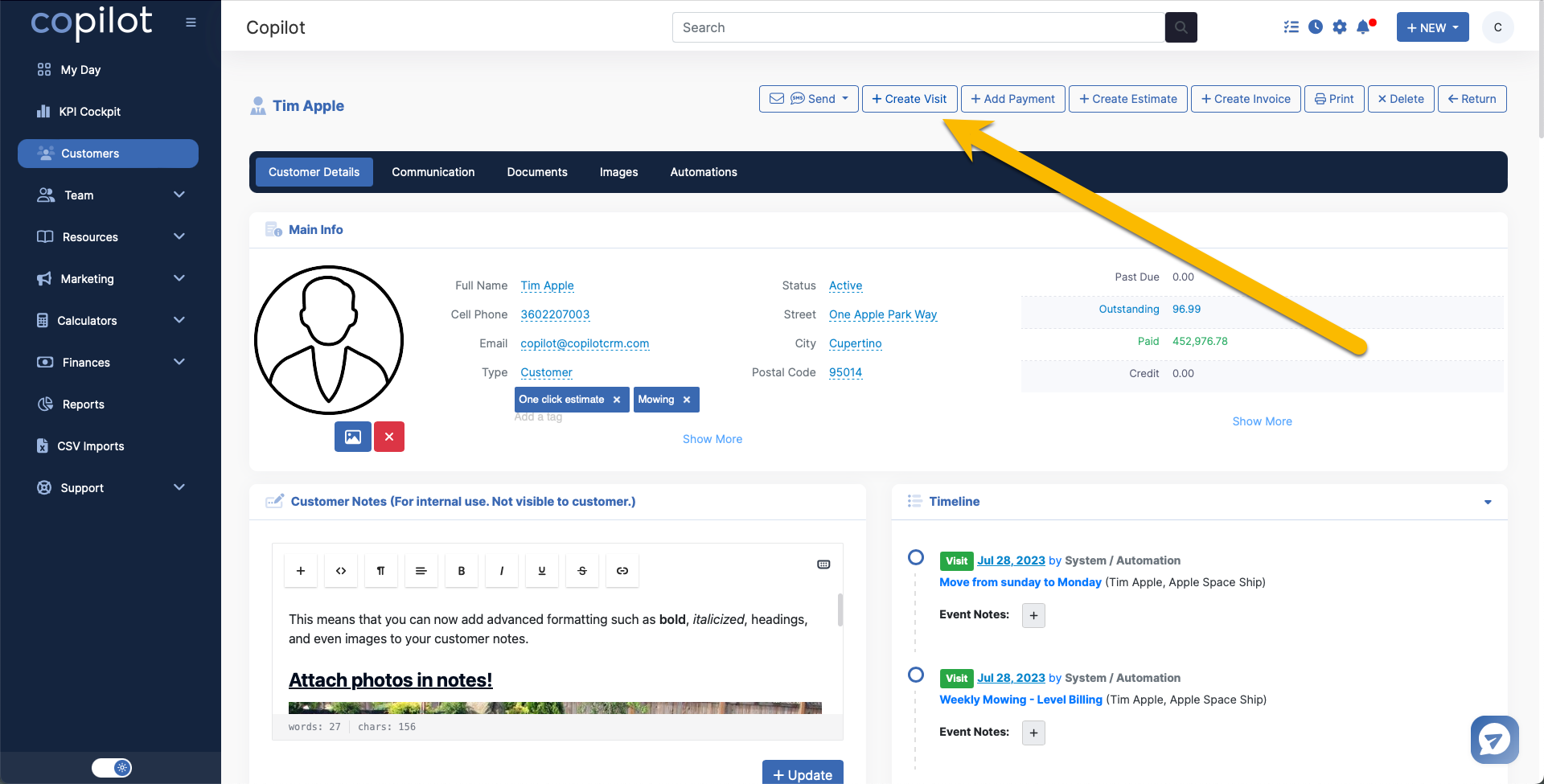Viewport: 1544px width, 784px height.
Task: Insert link in notes editor
Action: click(x=622, y=571)
